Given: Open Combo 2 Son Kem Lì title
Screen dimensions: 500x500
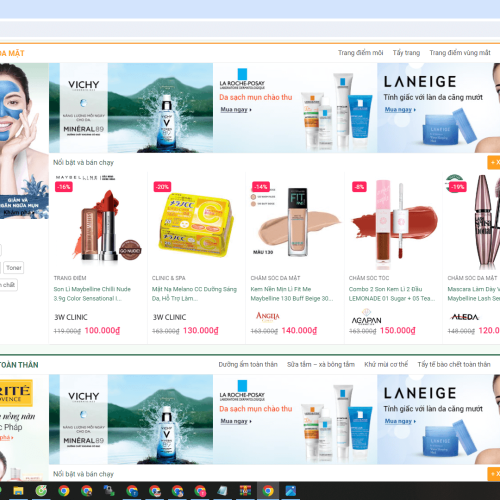Looking at the screenshot, I should (392, 294).
